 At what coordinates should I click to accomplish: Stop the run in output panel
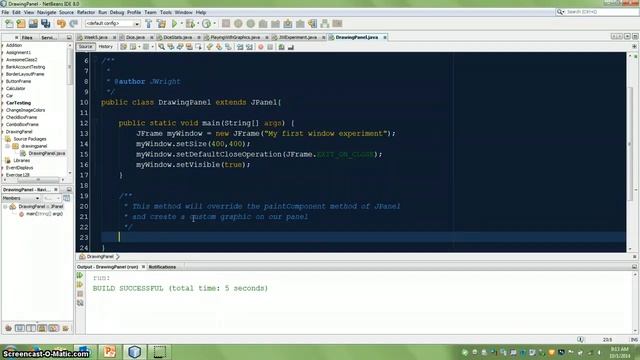point(80,294)
